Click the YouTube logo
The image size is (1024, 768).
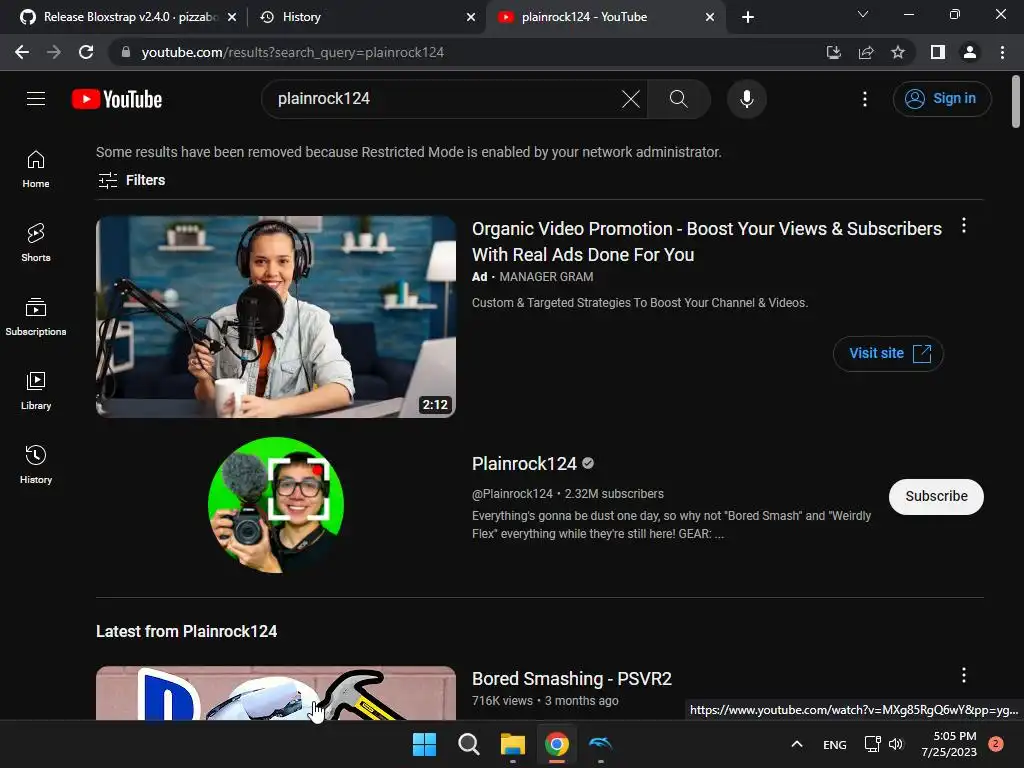click(x=117, y=99)
